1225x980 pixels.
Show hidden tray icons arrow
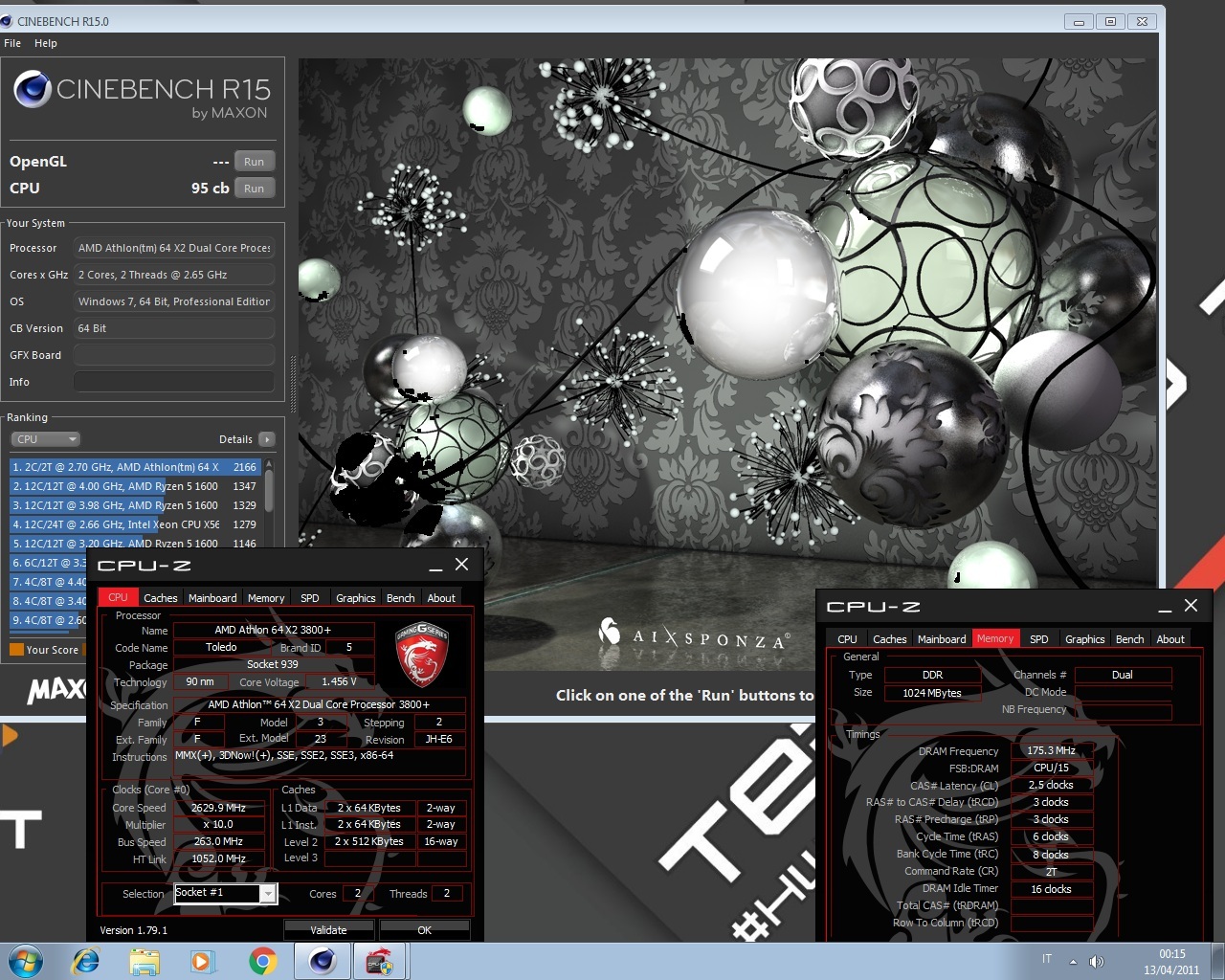point(1073,961)
